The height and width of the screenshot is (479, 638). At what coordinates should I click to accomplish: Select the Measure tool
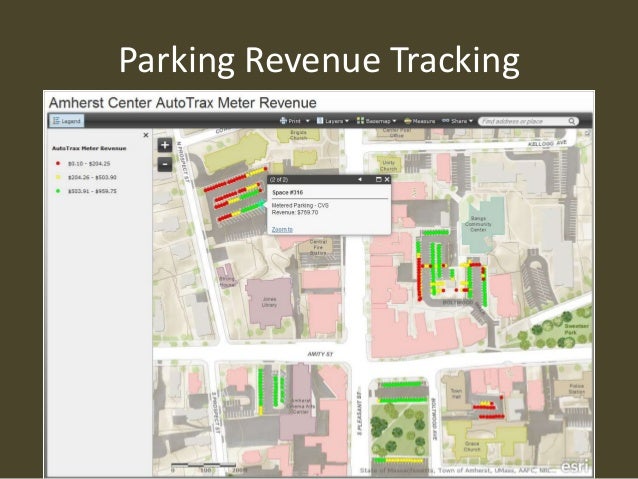pos(420,121)
